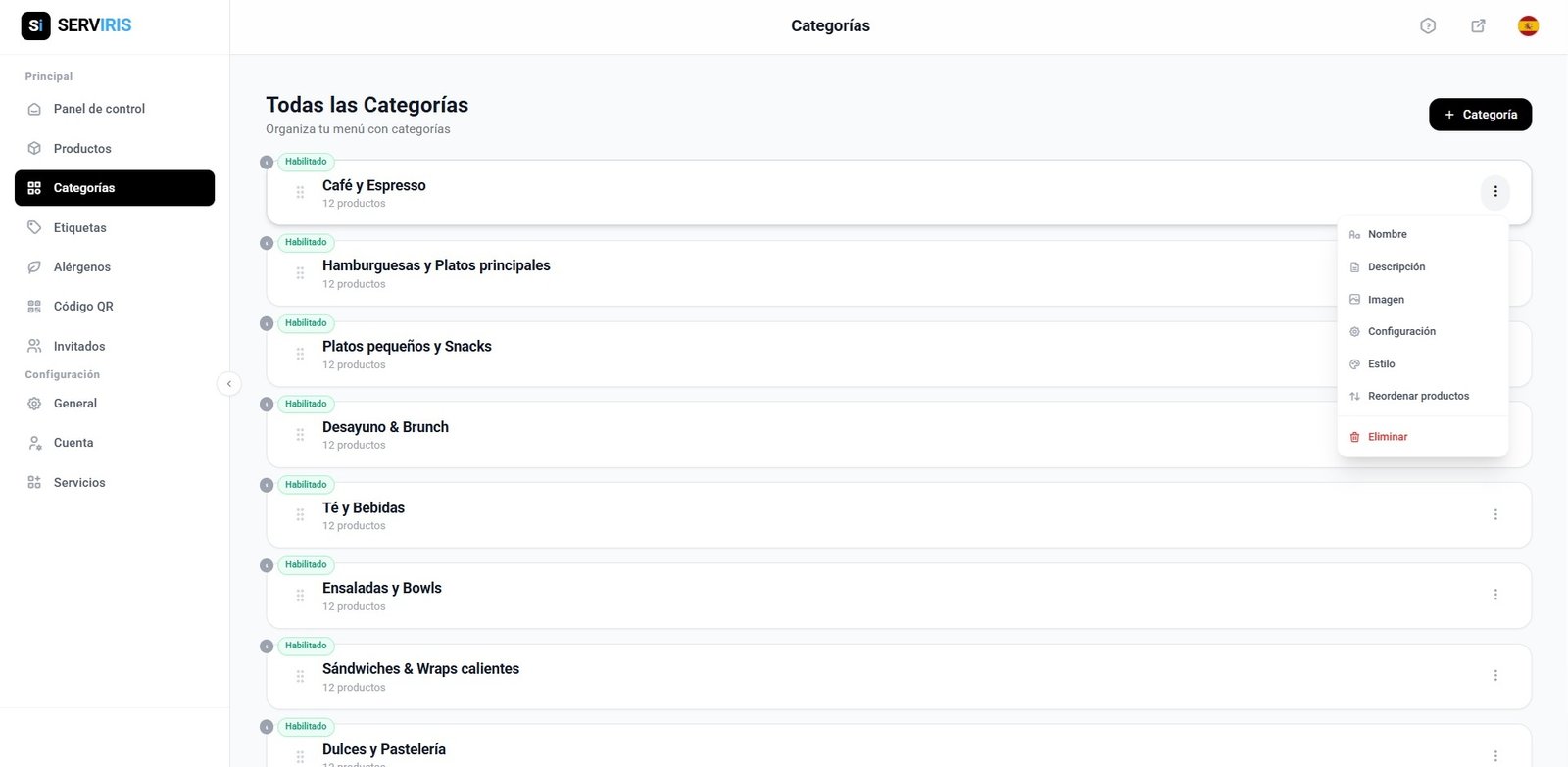
Task: Select the Eliminar trash icon in the menu
Action: pyautogui.click(x=1354, y=436)
